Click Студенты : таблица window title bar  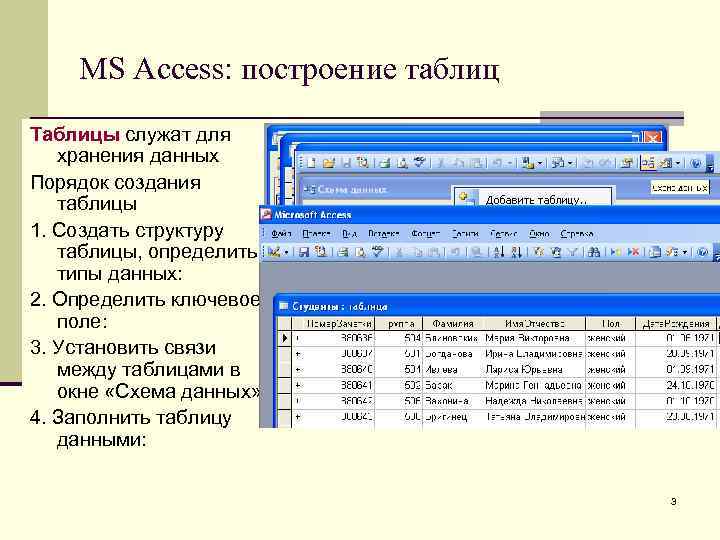pos(496,306)
